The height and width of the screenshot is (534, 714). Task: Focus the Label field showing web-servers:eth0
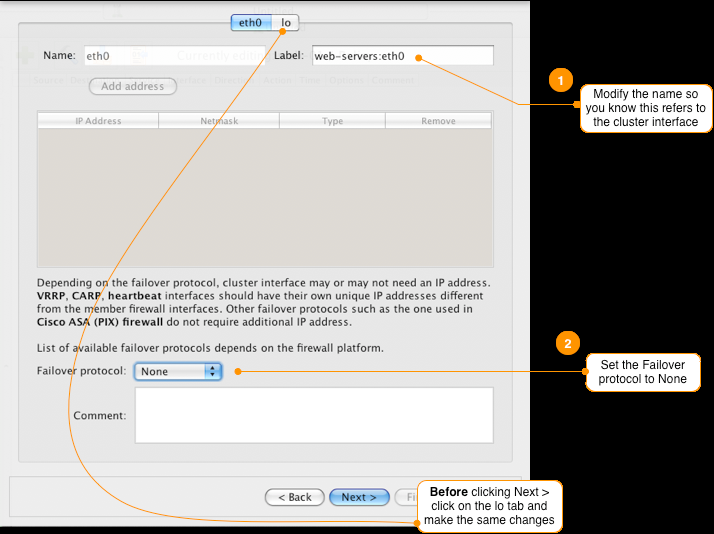(x=402, y=56)
